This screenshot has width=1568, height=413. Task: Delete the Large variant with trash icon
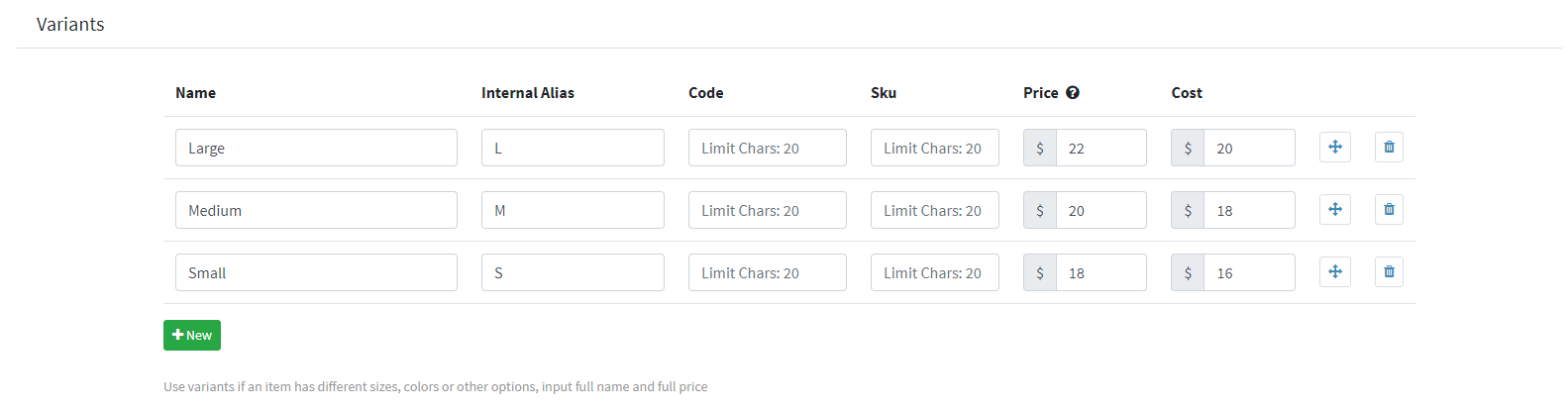click(x=1389, y=148)
